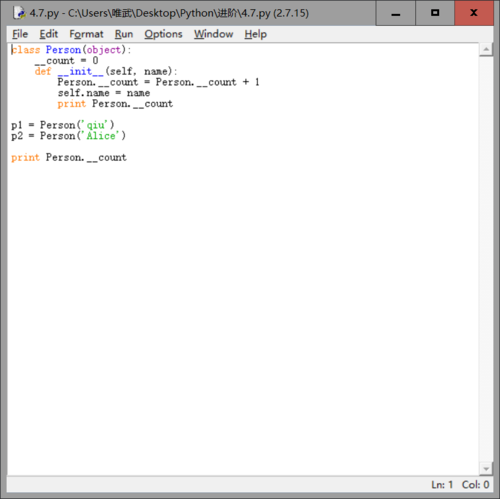Open the Window menu
Image resolution: width=500 pixels, height=499 pixels.
(214, 34)
